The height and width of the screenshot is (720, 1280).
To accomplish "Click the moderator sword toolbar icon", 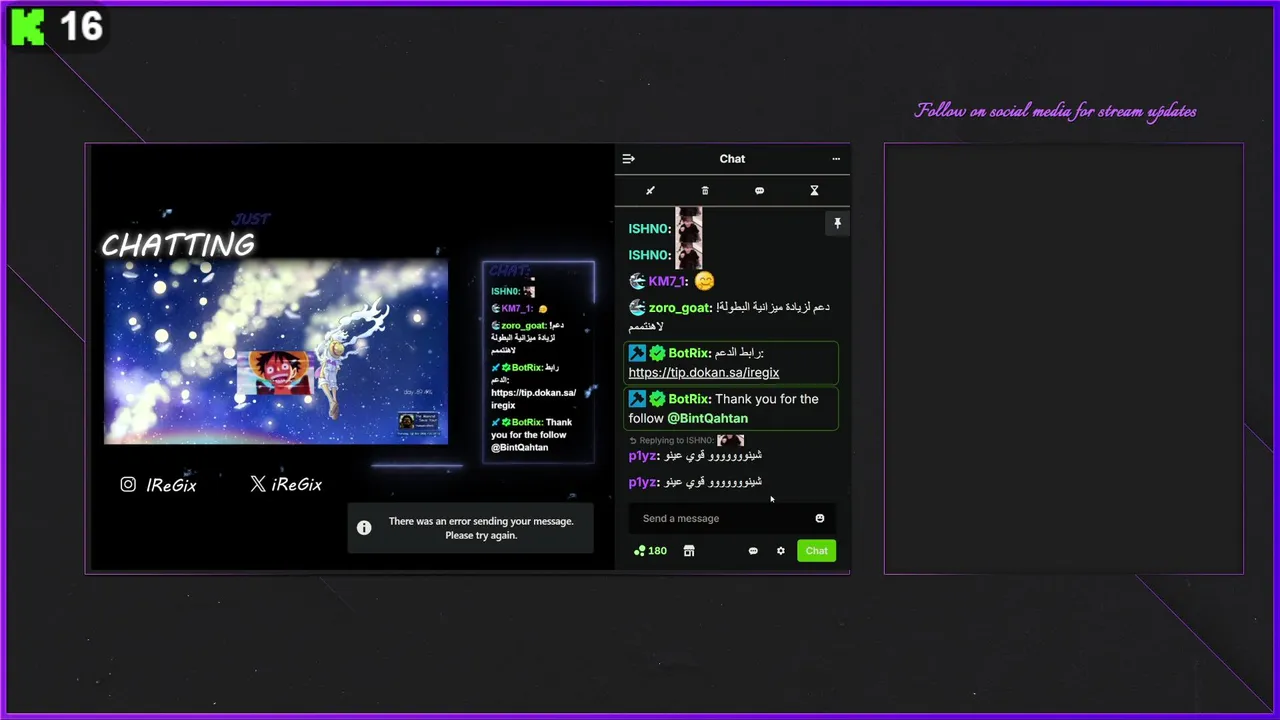I will (650, 191).
